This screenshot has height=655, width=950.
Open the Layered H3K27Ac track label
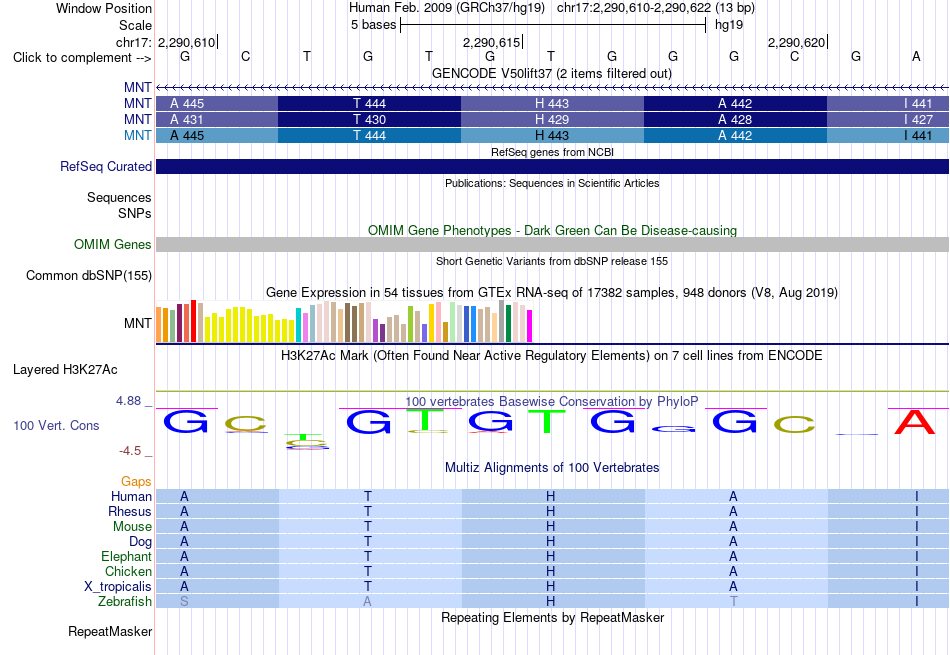(65, 370)
